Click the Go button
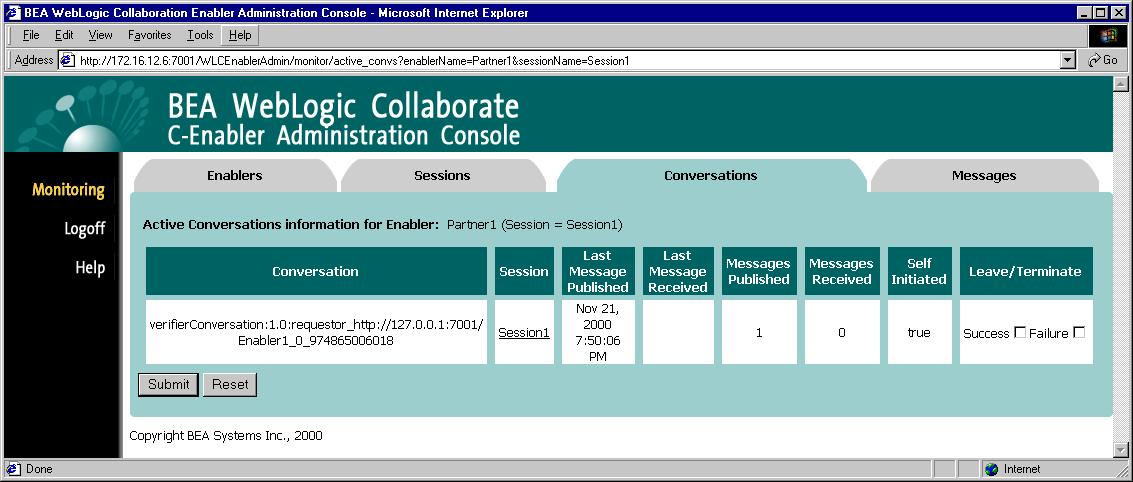Image resolution: width=1133 pixels, height=482 pixels. [x=1103, y=61]
